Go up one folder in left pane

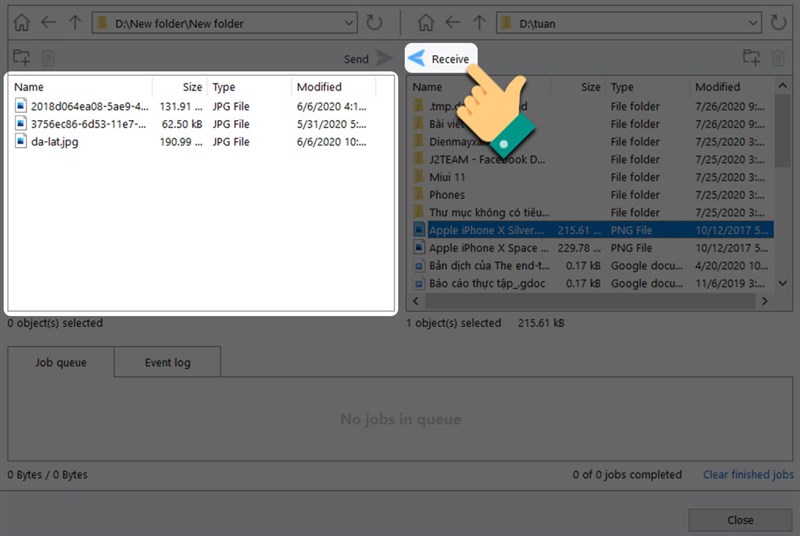coord(75,22)
